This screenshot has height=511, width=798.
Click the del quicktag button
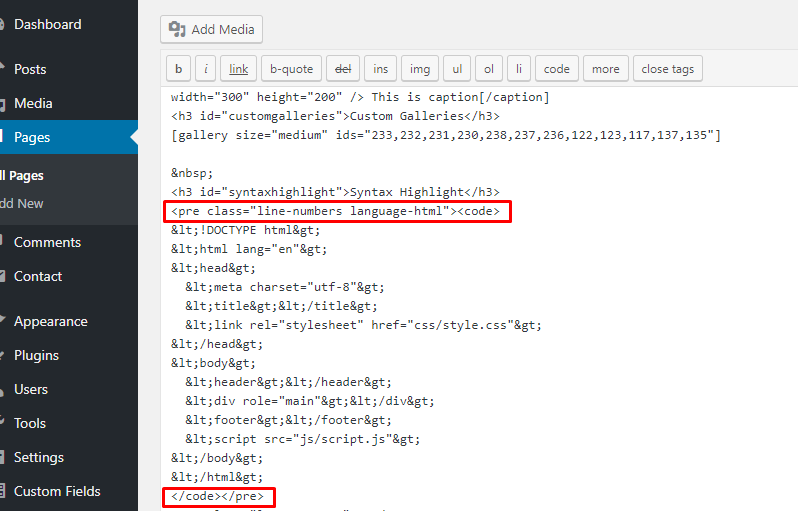(343, 69)
